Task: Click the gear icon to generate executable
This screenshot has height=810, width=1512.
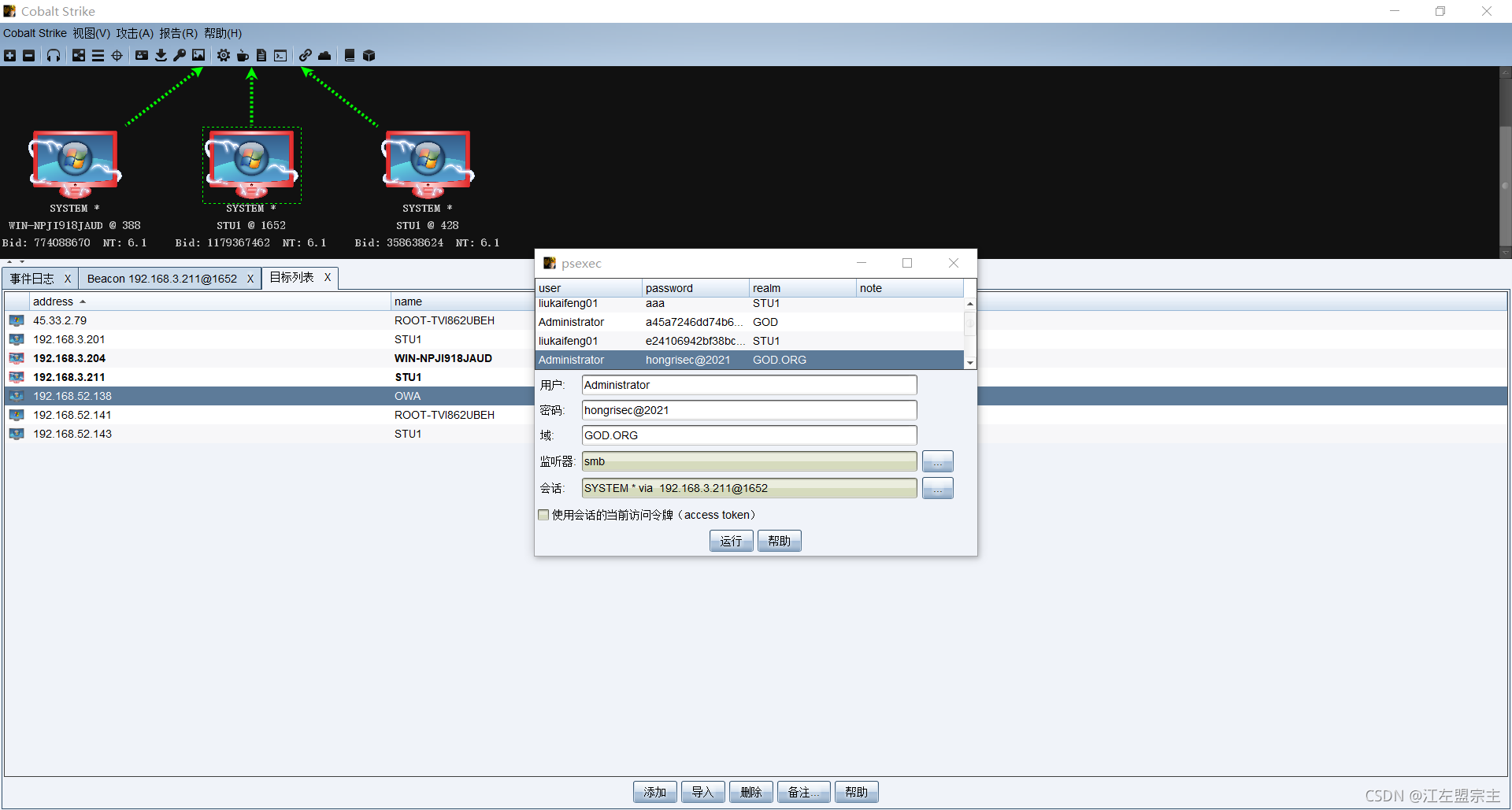Action: [x=224, y=55]
